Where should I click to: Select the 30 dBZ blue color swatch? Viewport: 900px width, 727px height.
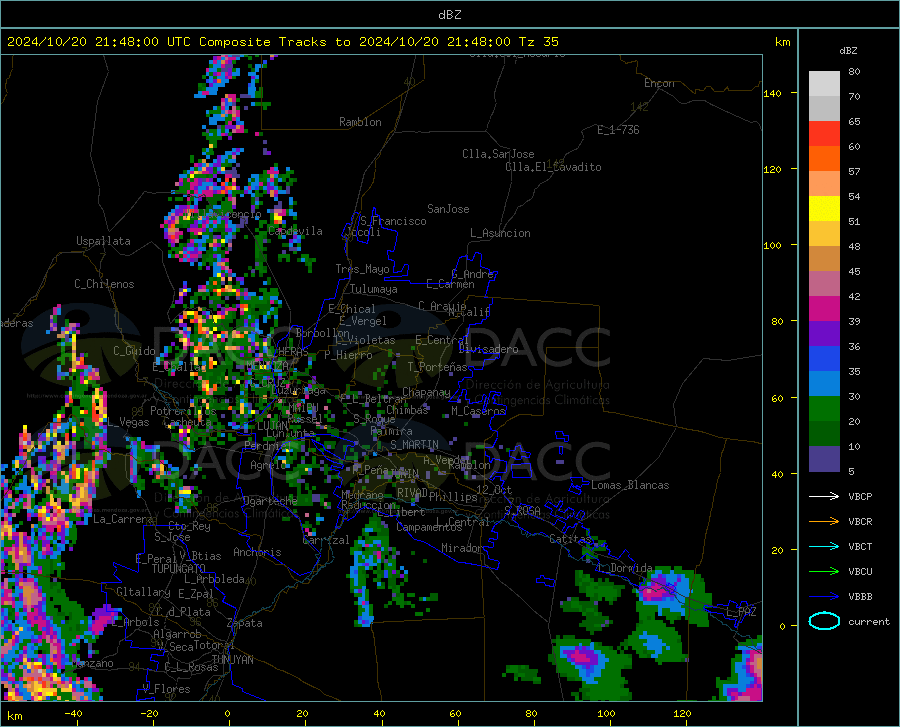pos(824,383)
